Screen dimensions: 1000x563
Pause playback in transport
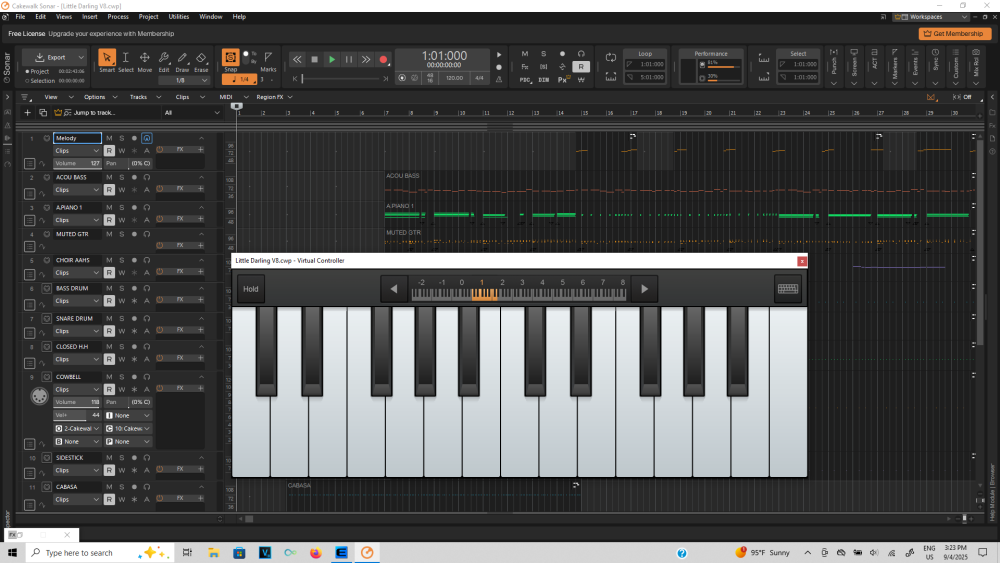click(349, 59)
